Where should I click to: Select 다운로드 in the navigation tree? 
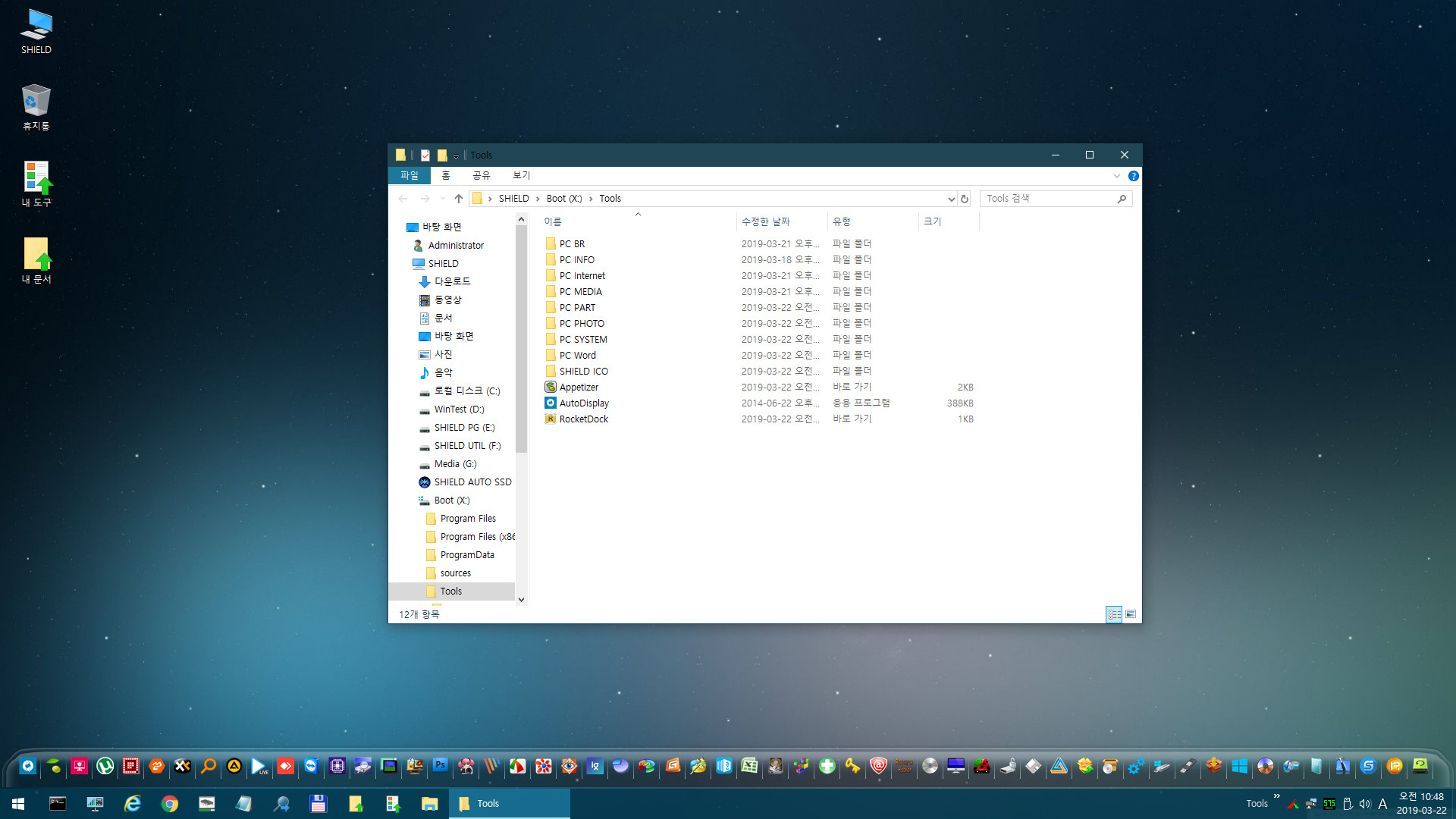(452, 281)
